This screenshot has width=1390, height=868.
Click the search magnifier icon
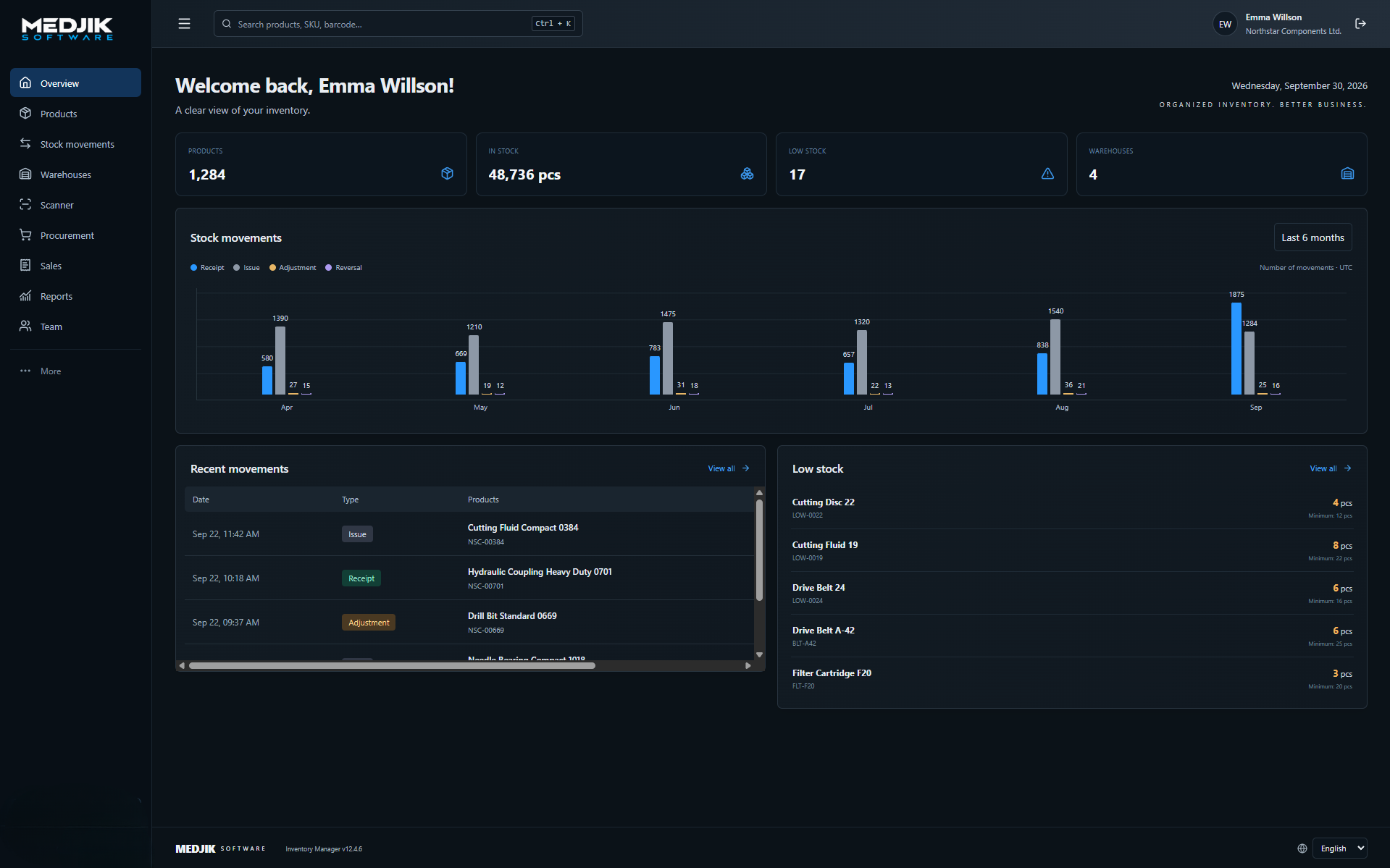(227, 24)
